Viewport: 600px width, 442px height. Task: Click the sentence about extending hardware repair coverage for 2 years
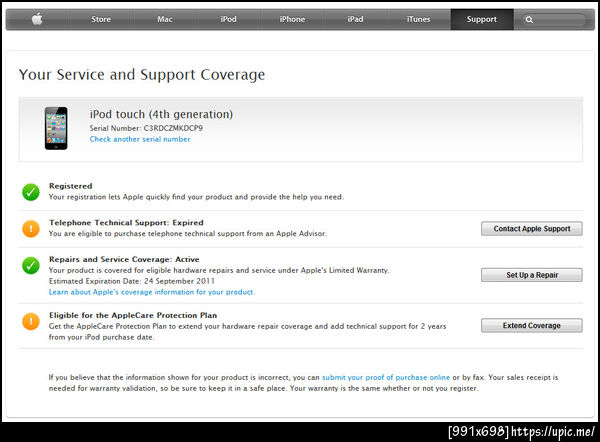(248, 332)
